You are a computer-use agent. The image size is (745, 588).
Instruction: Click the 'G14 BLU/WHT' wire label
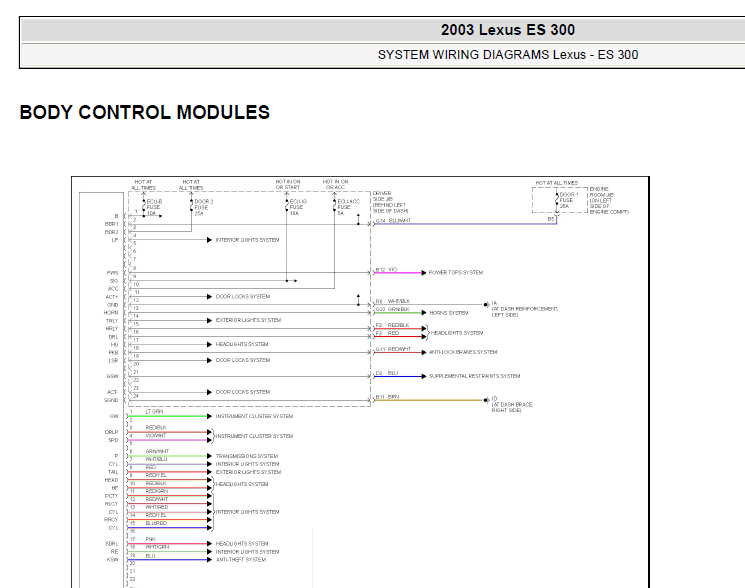tap(393, 221)
